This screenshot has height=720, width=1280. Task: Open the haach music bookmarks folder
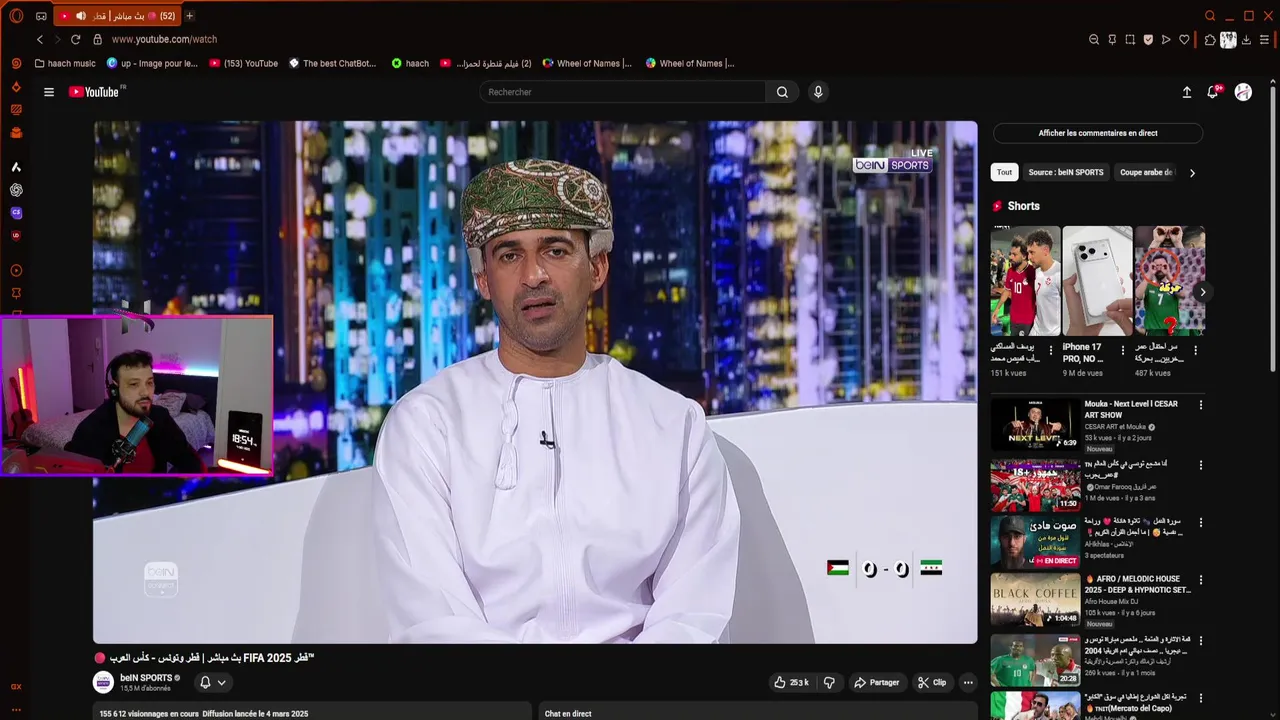(x=65, y=63)
